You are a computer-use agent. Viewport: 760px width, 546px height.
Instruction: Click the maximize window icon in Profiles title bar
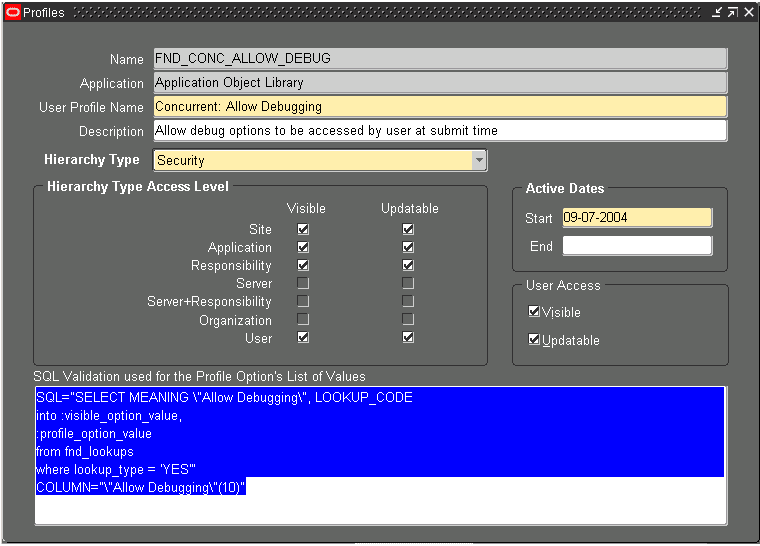[732, 12]
